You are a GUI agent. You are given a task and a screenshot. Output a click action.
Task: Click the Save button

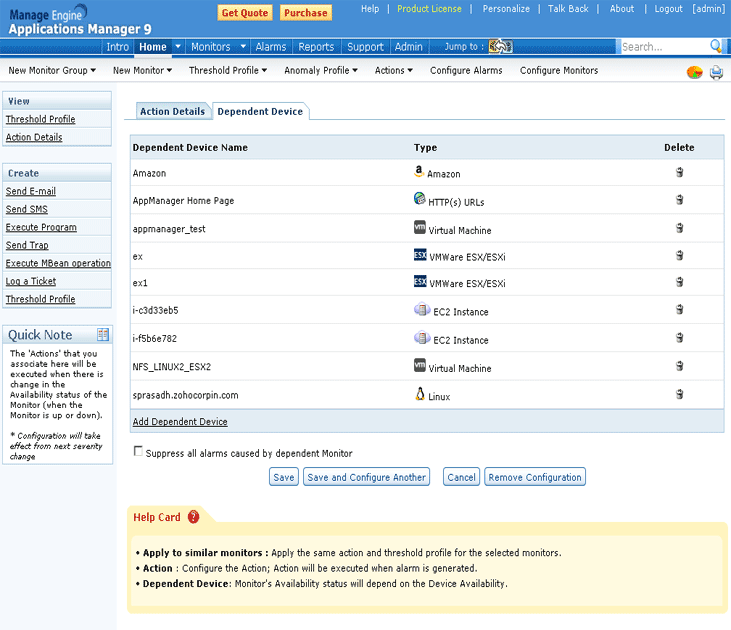[283, 477]
